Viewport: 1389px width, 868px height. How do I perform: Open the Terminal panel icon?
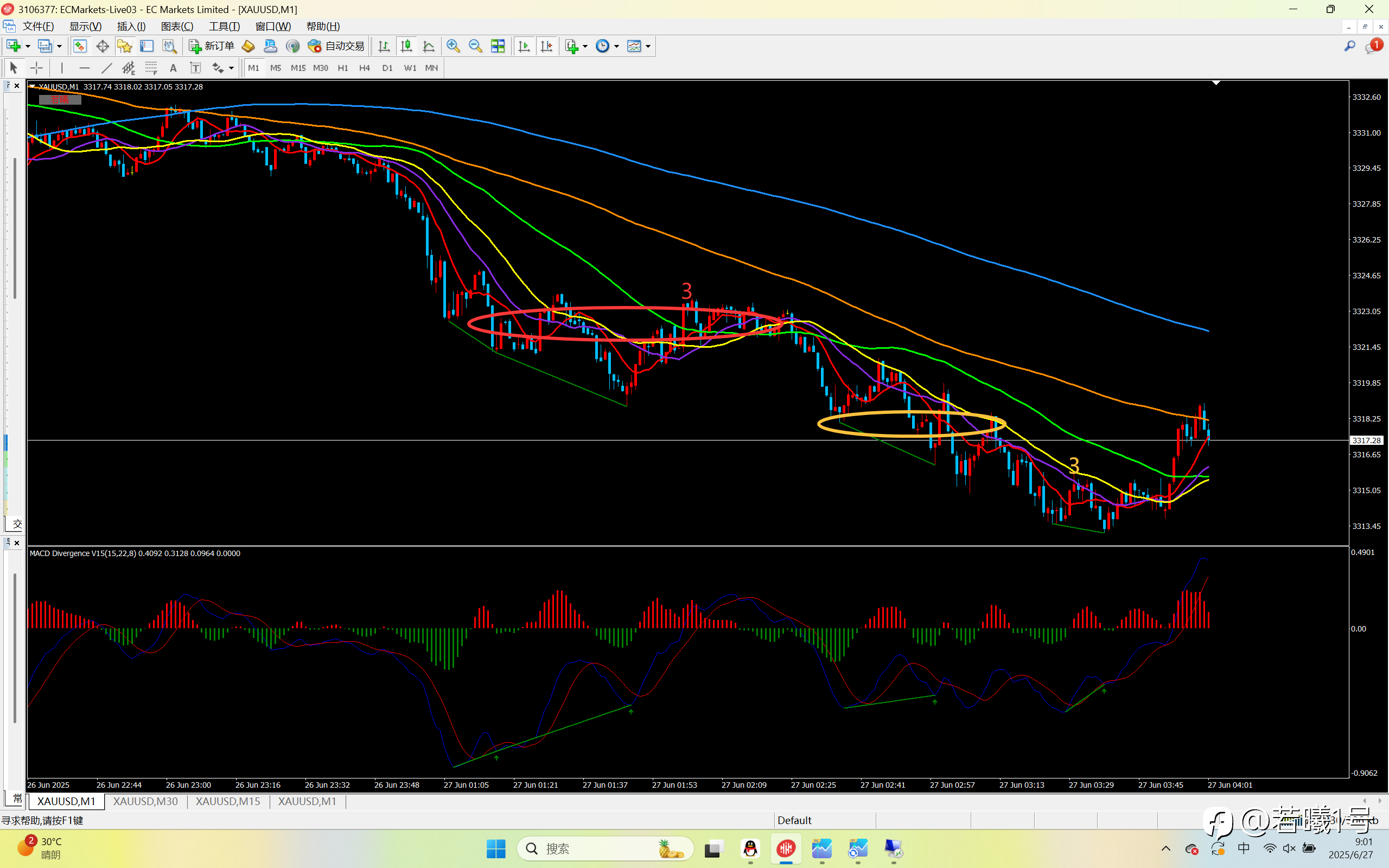click(x=147, y=46)
